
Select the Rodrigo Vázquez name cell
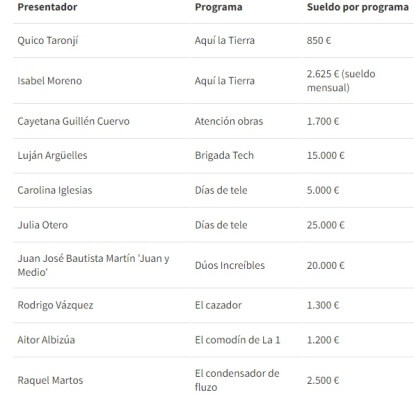55,305
